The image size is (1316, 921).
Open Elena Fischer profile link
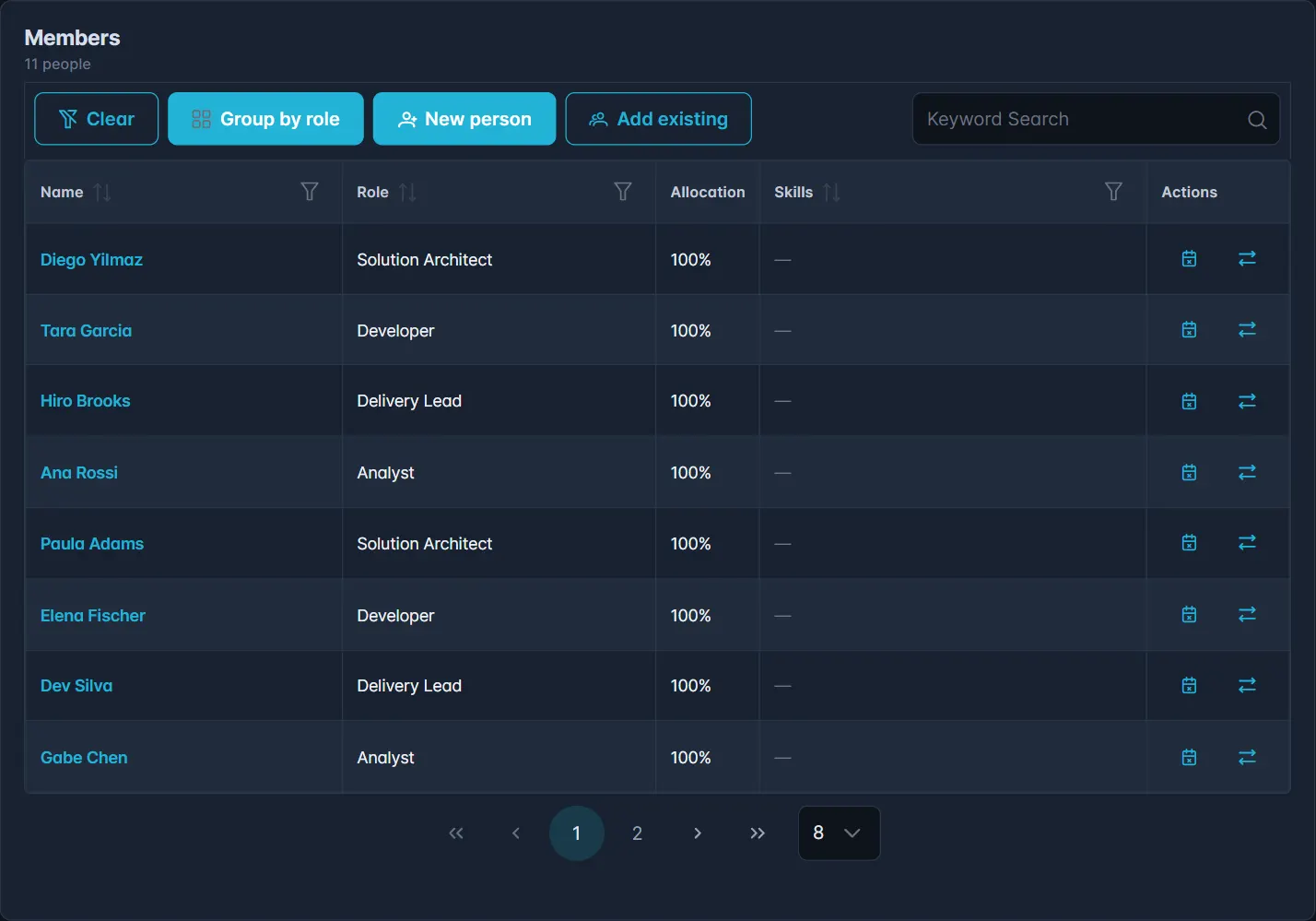click(x=93, y=616)
